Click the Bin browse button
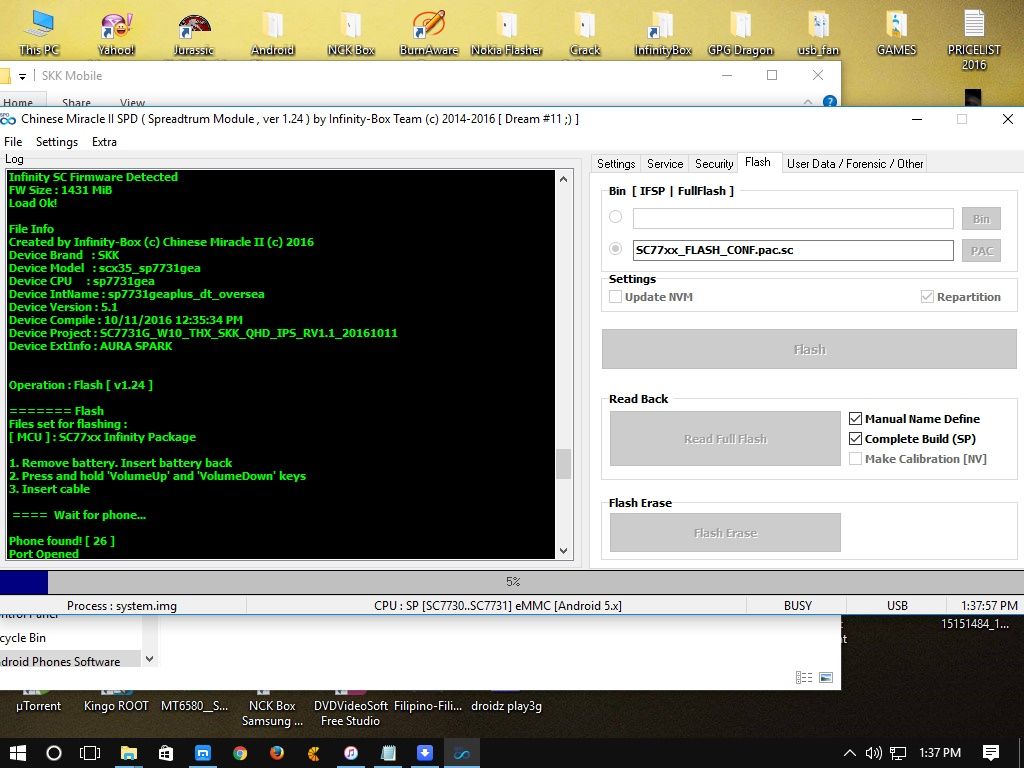Viewport: 1024px width, 768px height. click(981, 219)
